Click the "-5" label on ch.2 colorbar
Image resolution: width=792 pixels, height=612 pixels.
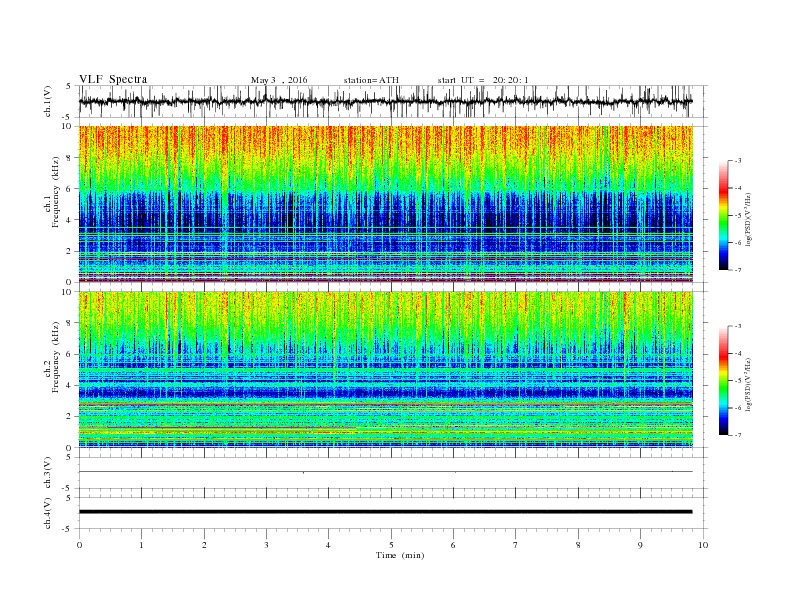[x=738, y=381]
